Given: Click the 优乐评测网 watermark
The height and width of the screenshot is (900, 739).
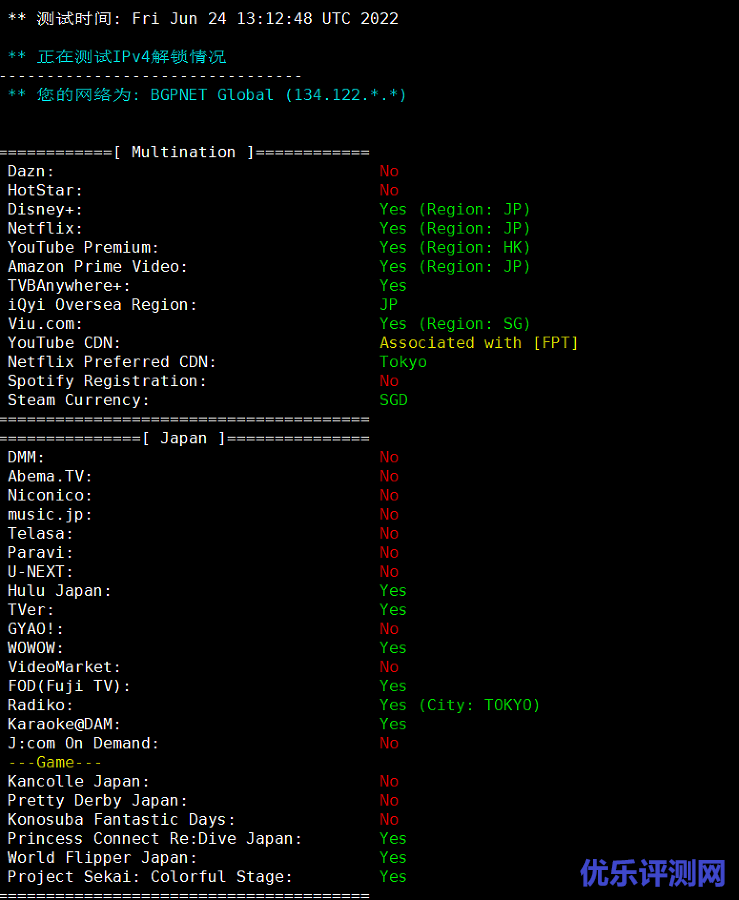Looking at the screenshot, I should click(653, 872).
